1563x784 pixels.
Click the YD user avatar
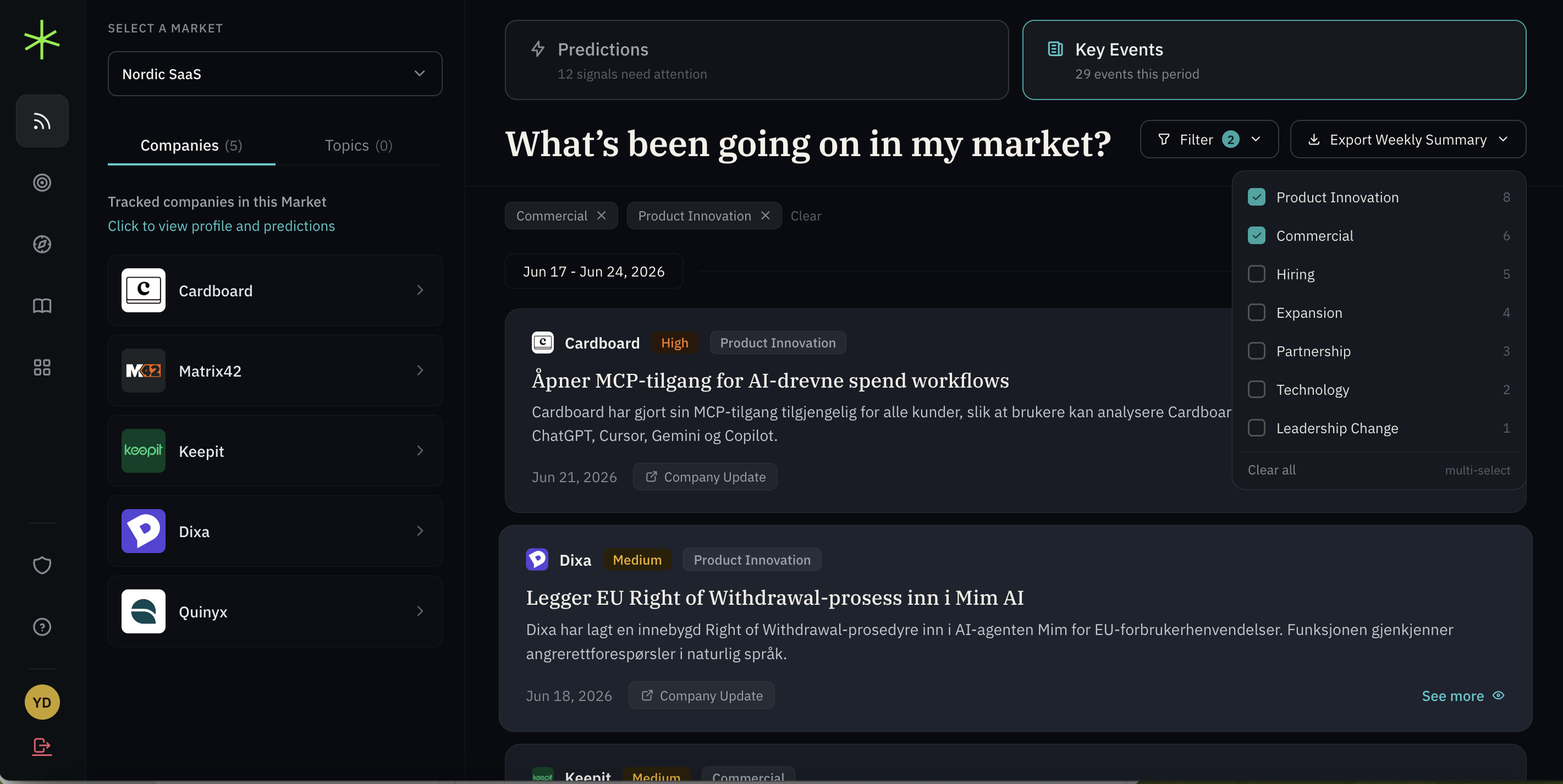pyautogui.click(x=42, y=702)
